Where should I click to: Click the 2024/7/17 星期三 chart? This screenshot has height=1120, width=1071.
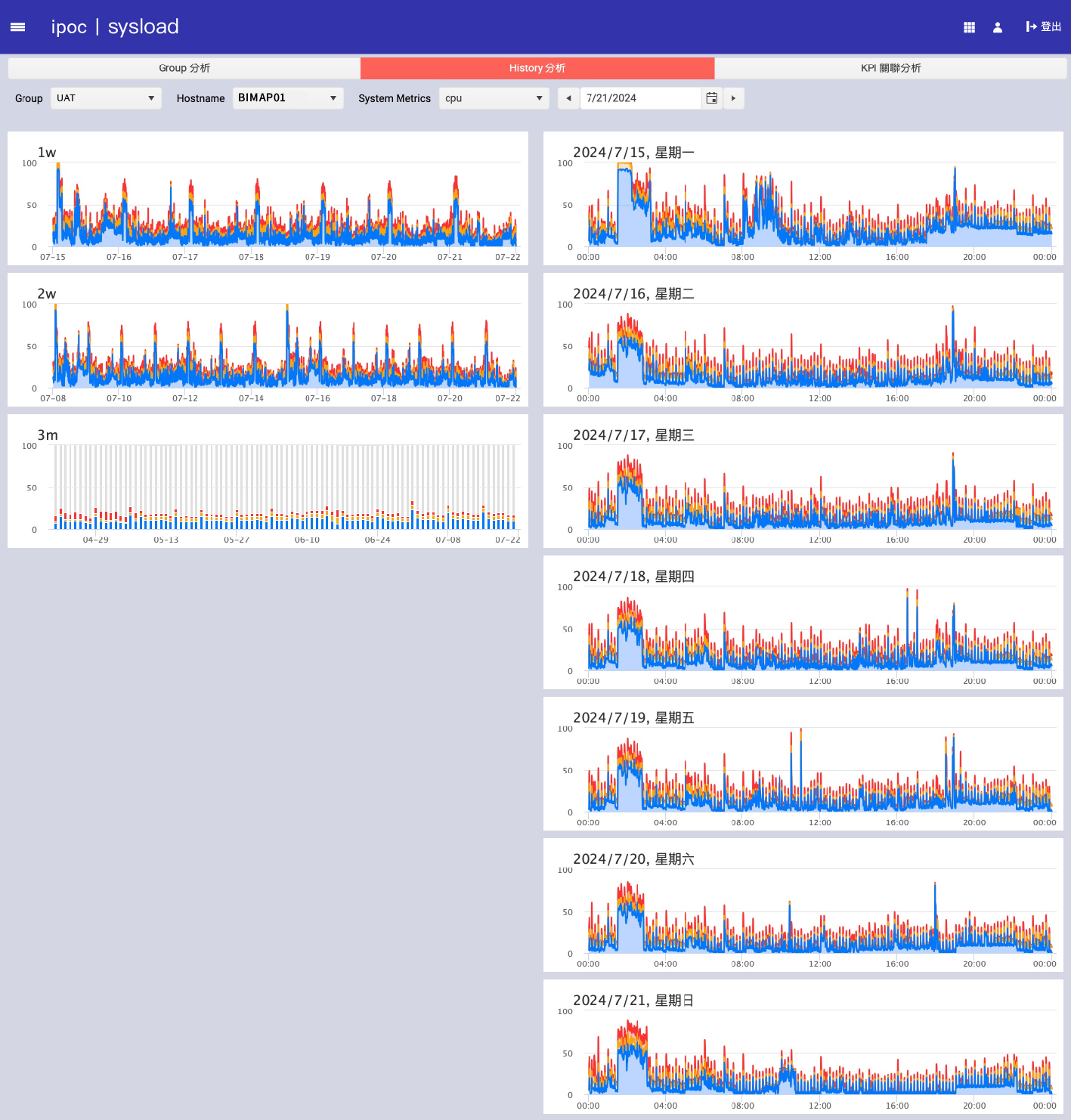[803, 481]
